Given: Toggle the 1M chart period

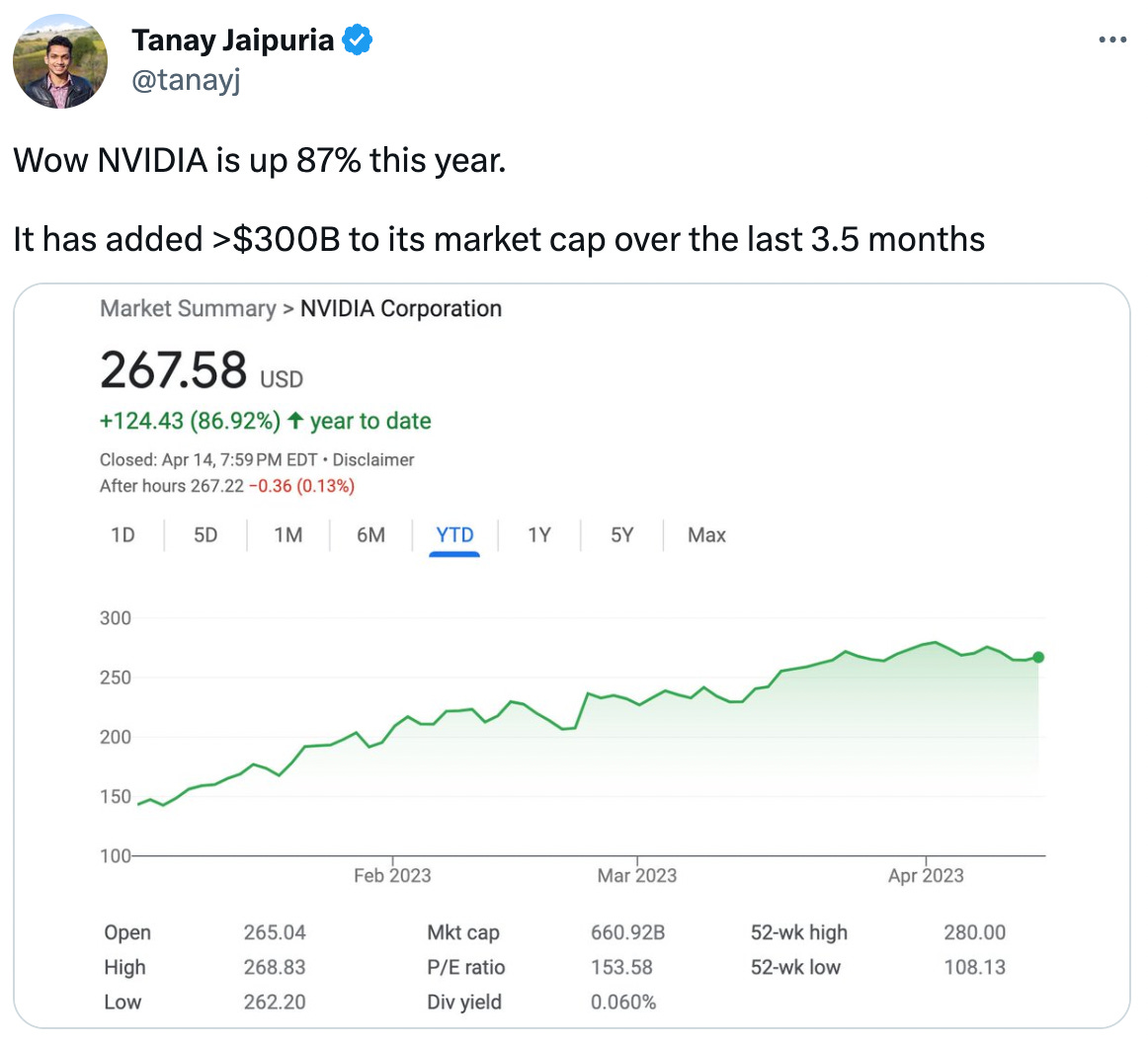Looking at the screenshot, I should pos(287,534).
